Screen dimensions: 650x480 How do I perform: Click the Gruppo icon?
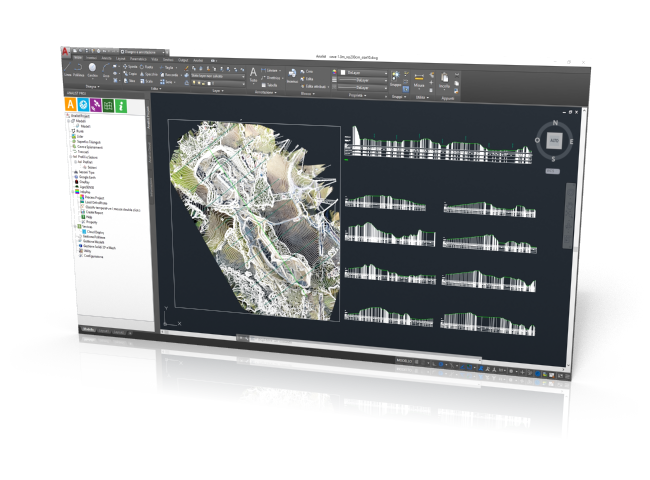[395, 78]
